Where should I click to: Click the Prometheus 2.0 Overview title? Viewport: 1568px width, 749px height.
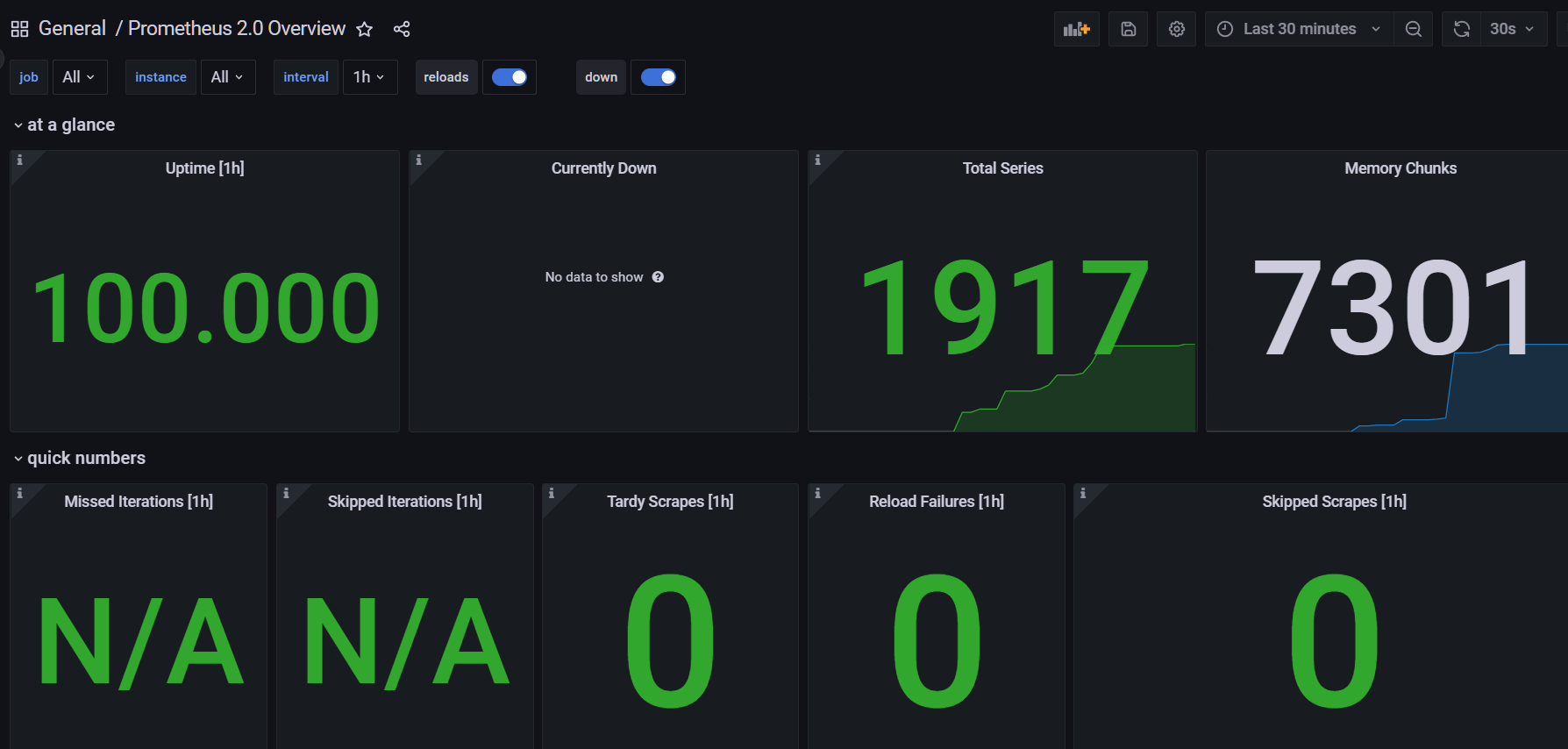click(237, 29)
